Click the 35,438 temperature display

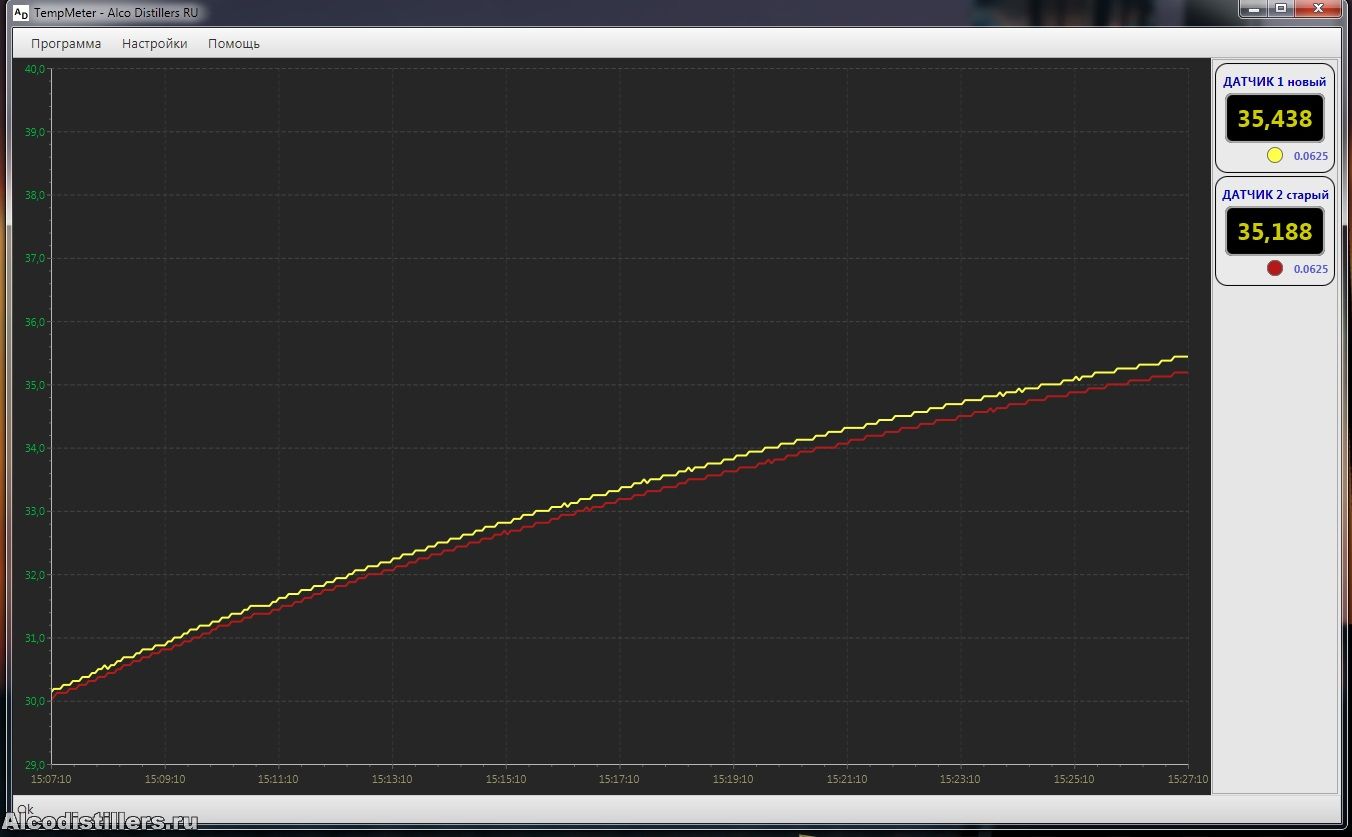click(x=1275, y=119)
